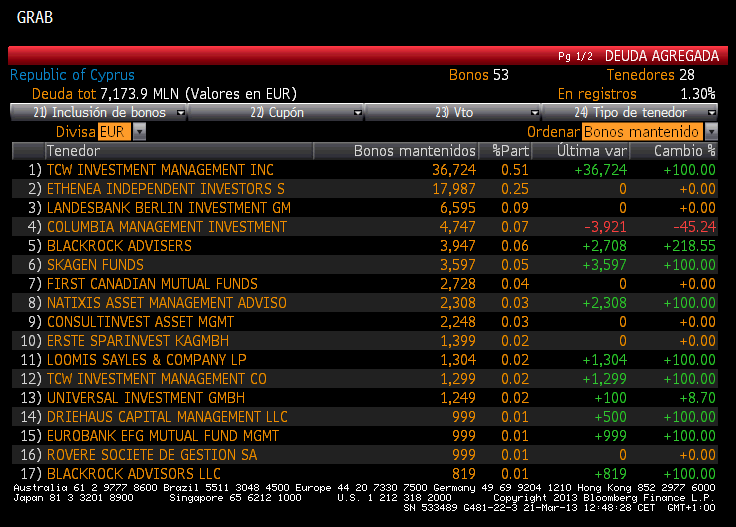This screenshot has width=736, height=527.
Task: Click the GRAB label
Action: 35,17
